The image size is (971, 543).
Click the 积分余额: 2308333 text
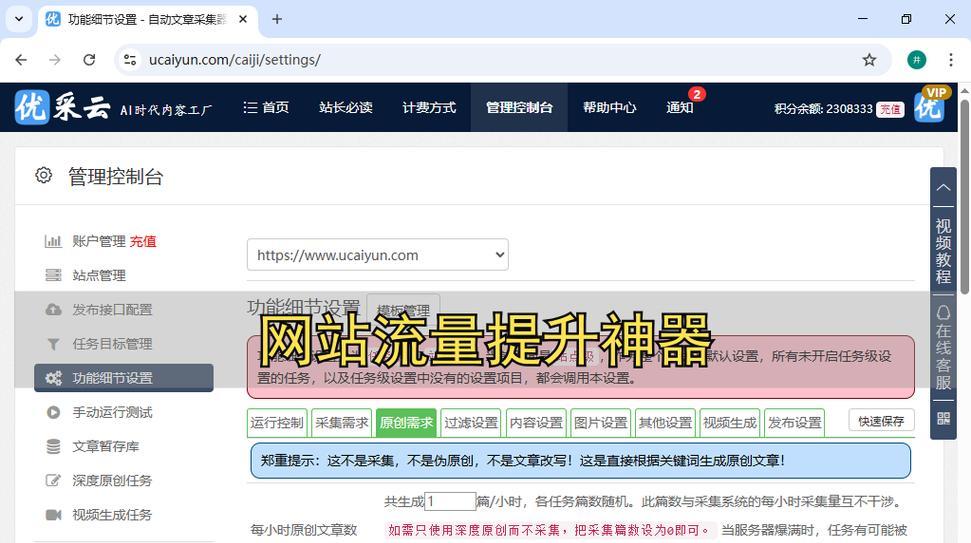[823, 109]
